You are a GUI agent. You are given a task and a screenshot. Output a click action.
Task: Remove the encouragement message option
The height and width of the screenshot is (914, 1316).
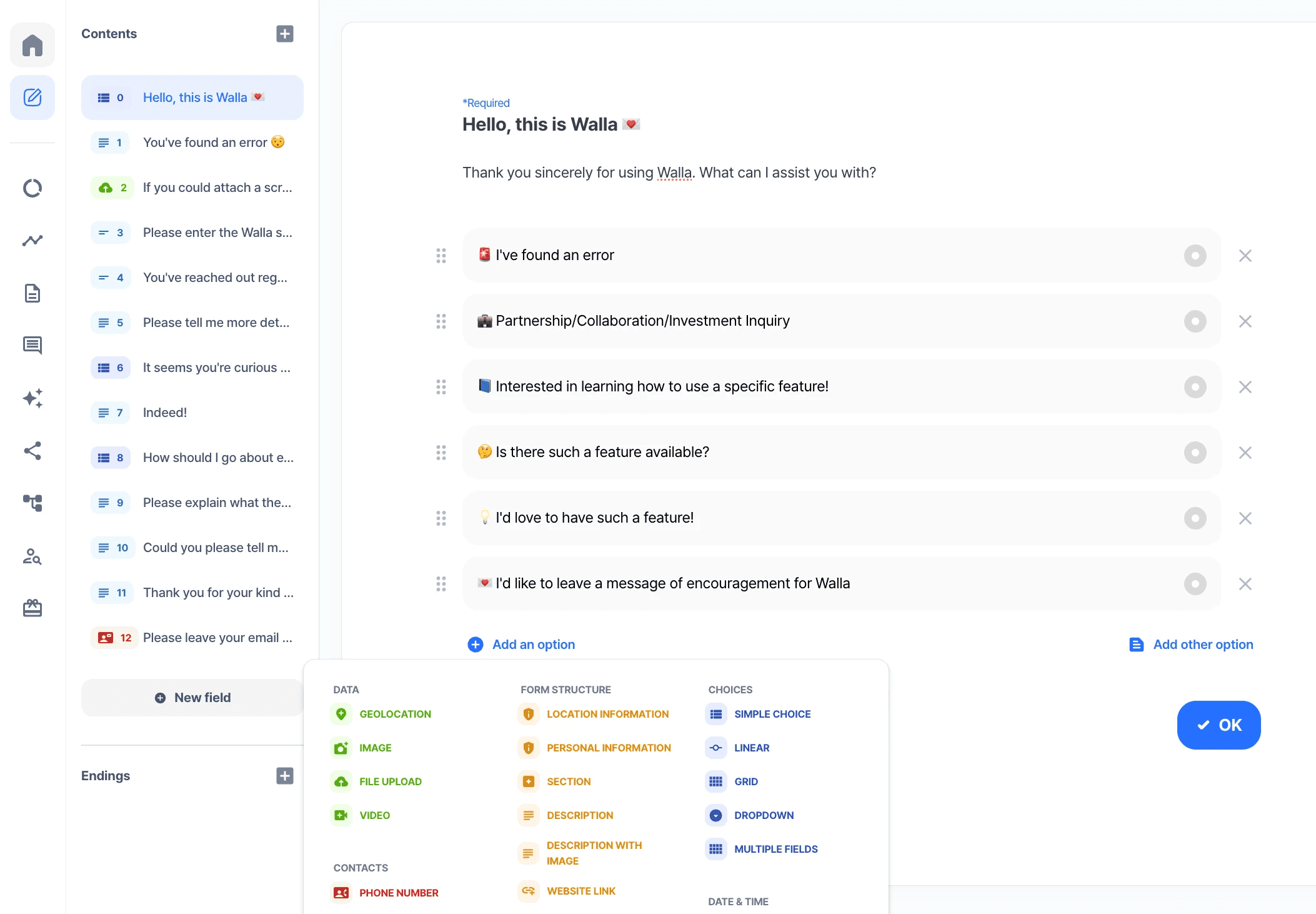coord(1245,584)
